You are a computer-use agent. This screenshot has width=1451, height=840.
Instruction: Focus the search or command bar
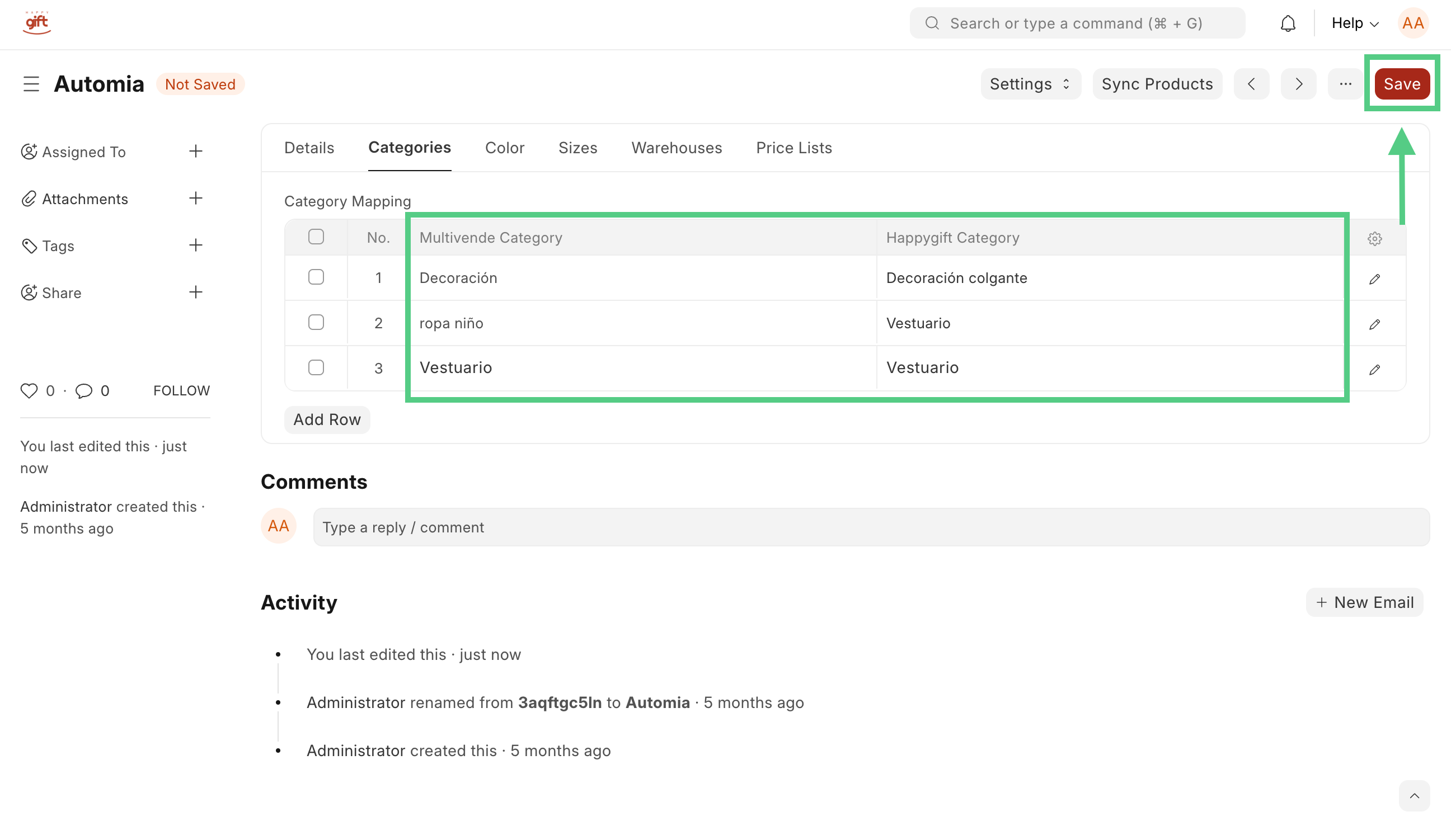1077,23
